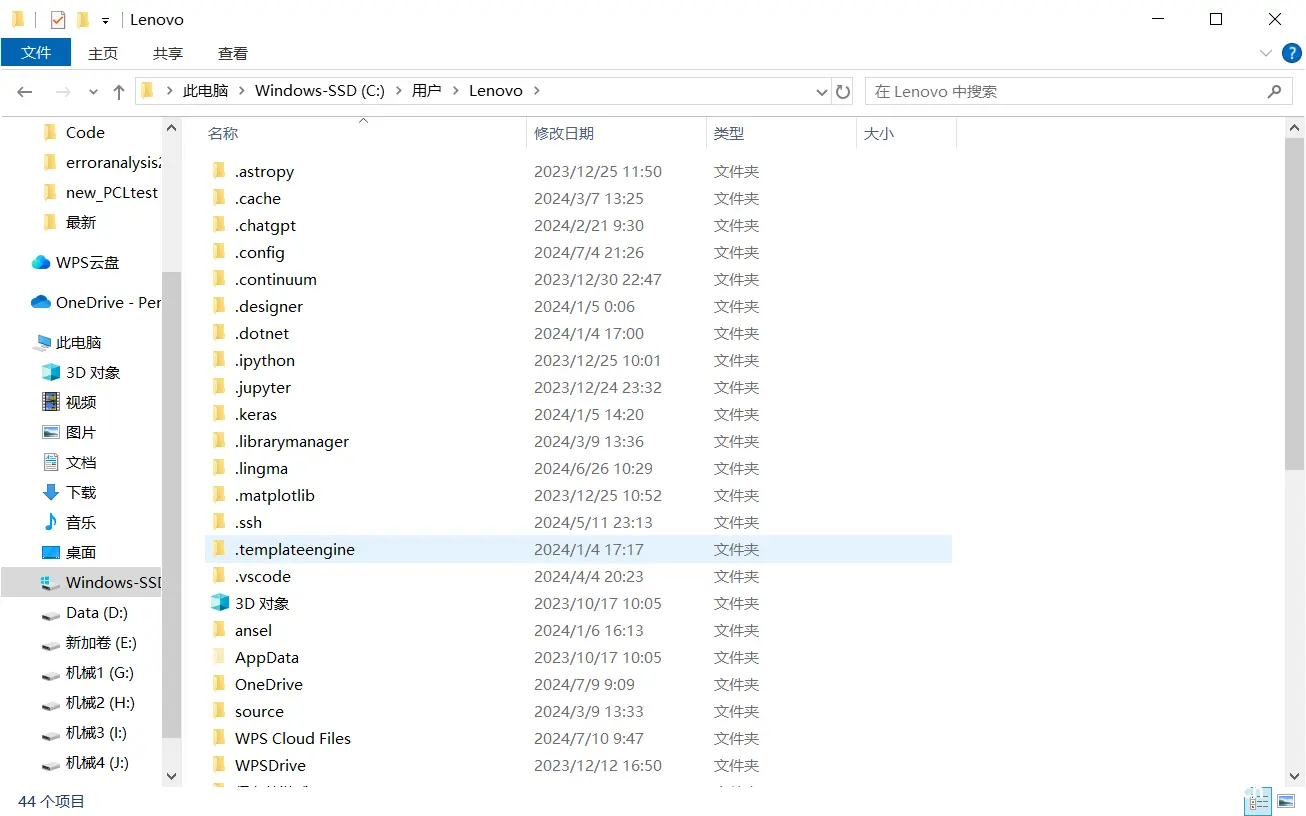
Task: Select 图片 in the navigation pane
Action: click(x=81, y=432)
